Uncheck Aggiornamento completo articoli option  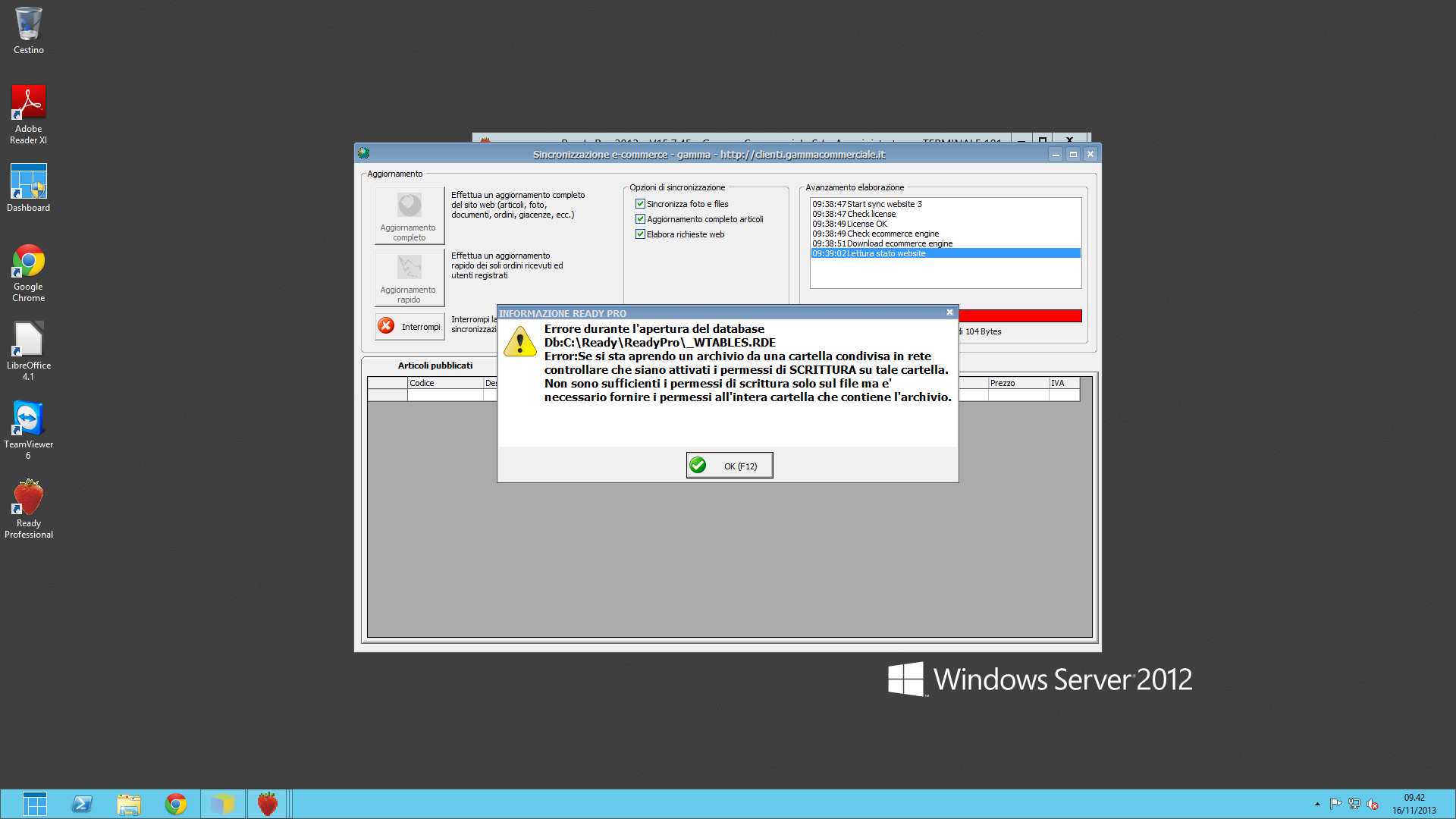pyautogui.click(x=640, y=219)
